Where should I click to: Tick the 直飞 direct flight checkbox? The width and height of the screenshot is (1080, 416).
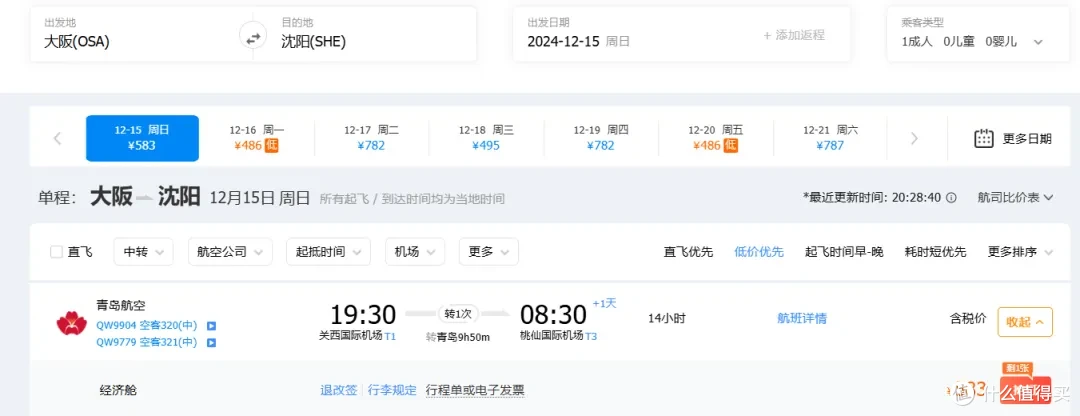pos(56,252)
